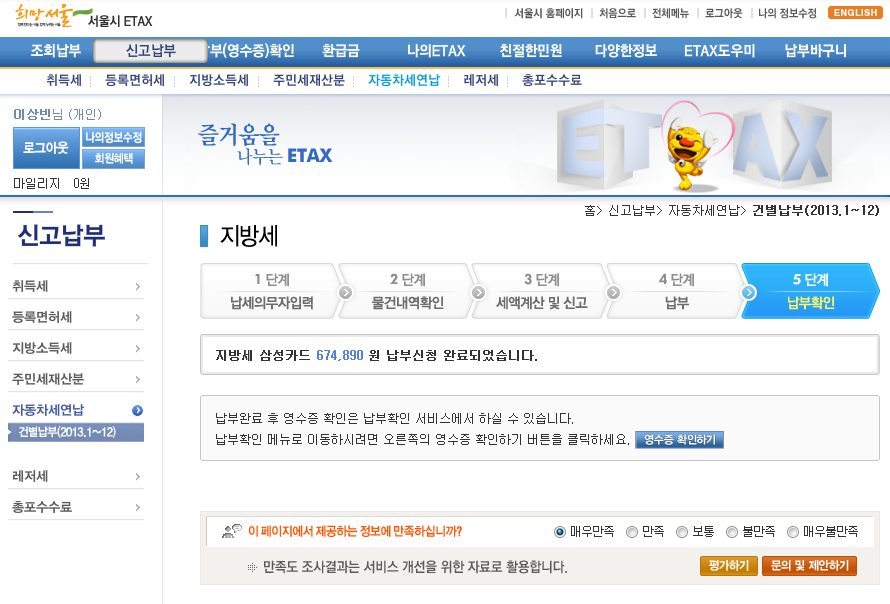Click the 영수증 확인하기 button
Screen dimensions: 890x604
pos(679,439)
